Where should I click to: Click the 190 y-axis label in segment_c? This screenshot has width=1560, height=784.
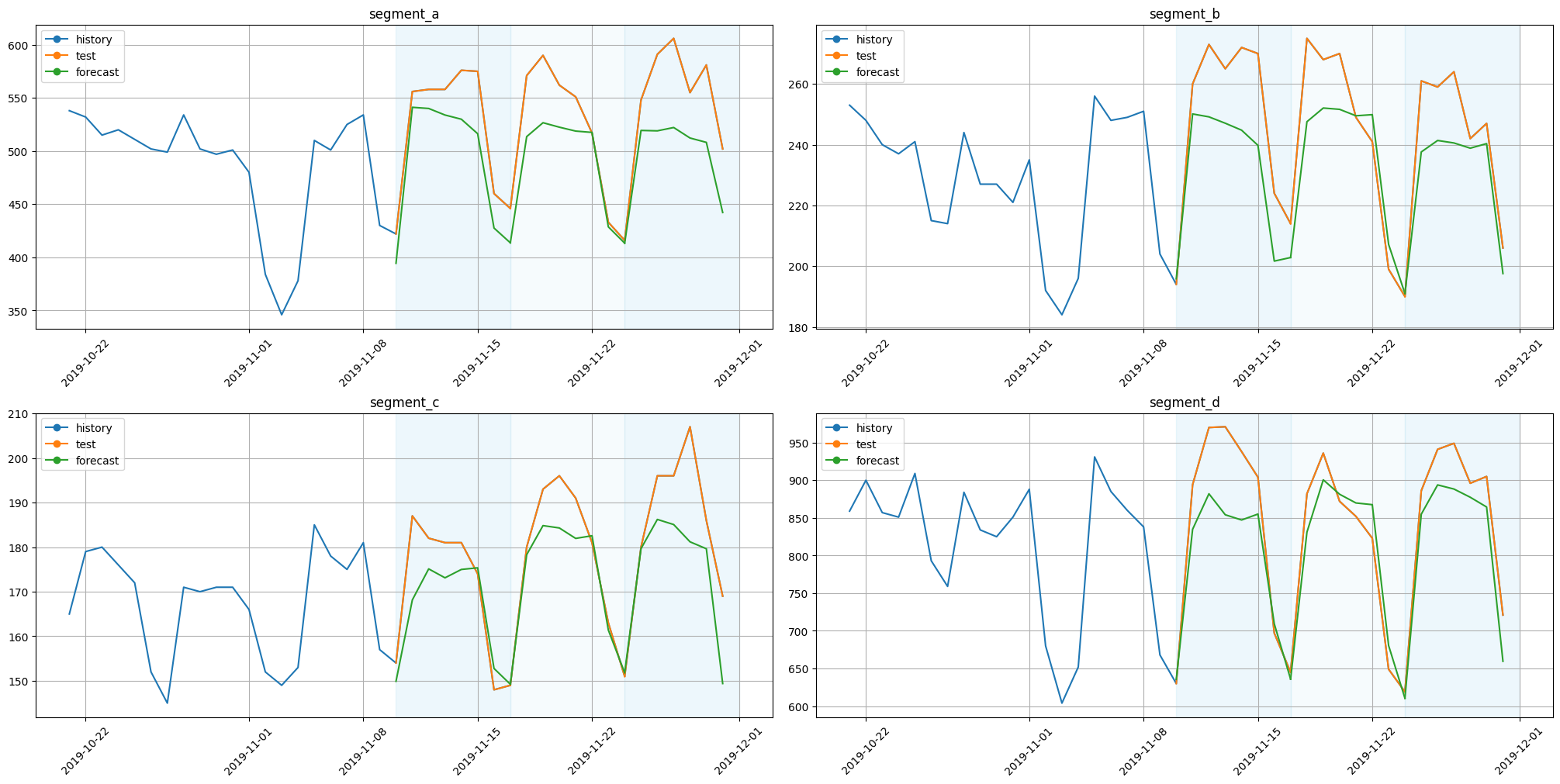(20, 504)
